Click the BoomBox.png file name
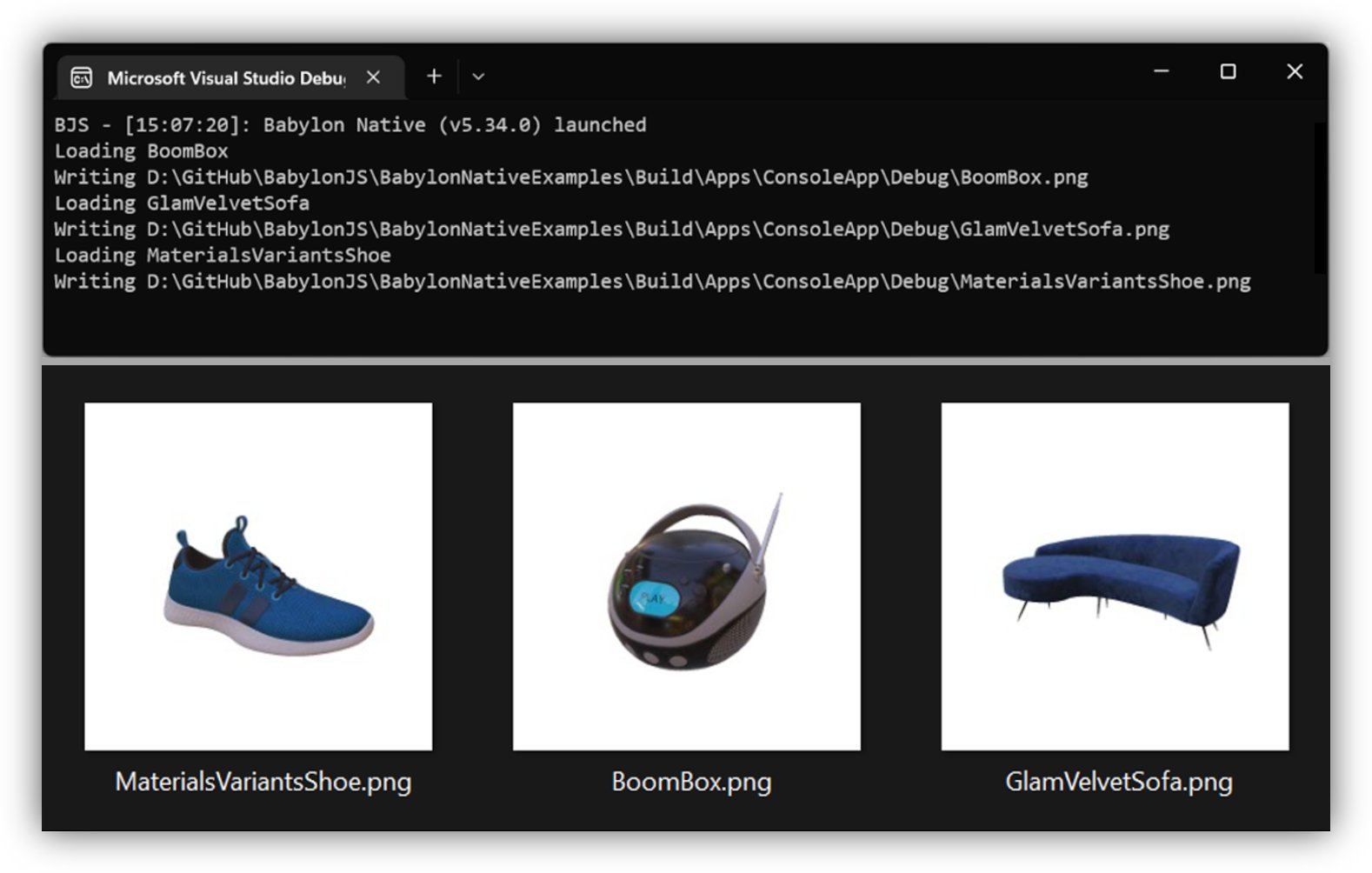This screenshot has width=1372, height=873. [x=691, y=782]
